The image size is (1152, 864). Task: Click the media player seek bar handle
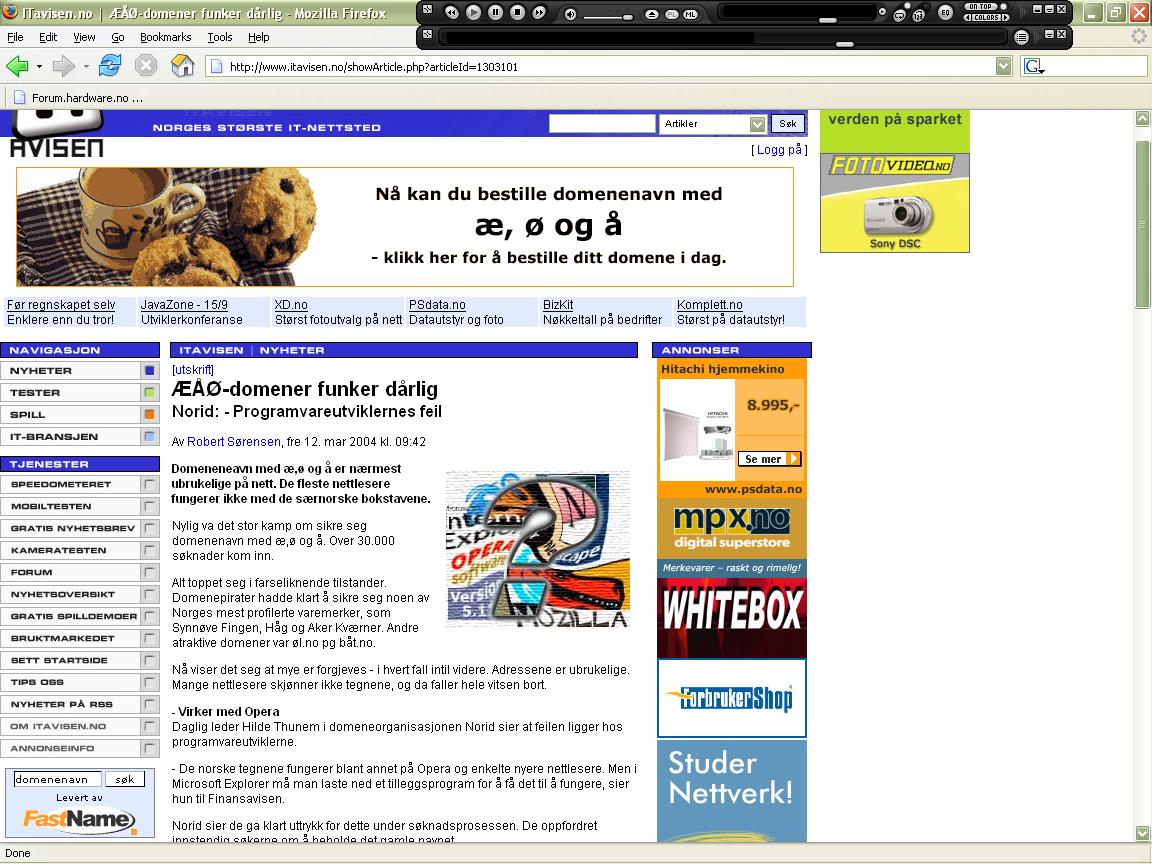[x=828, y=20]
